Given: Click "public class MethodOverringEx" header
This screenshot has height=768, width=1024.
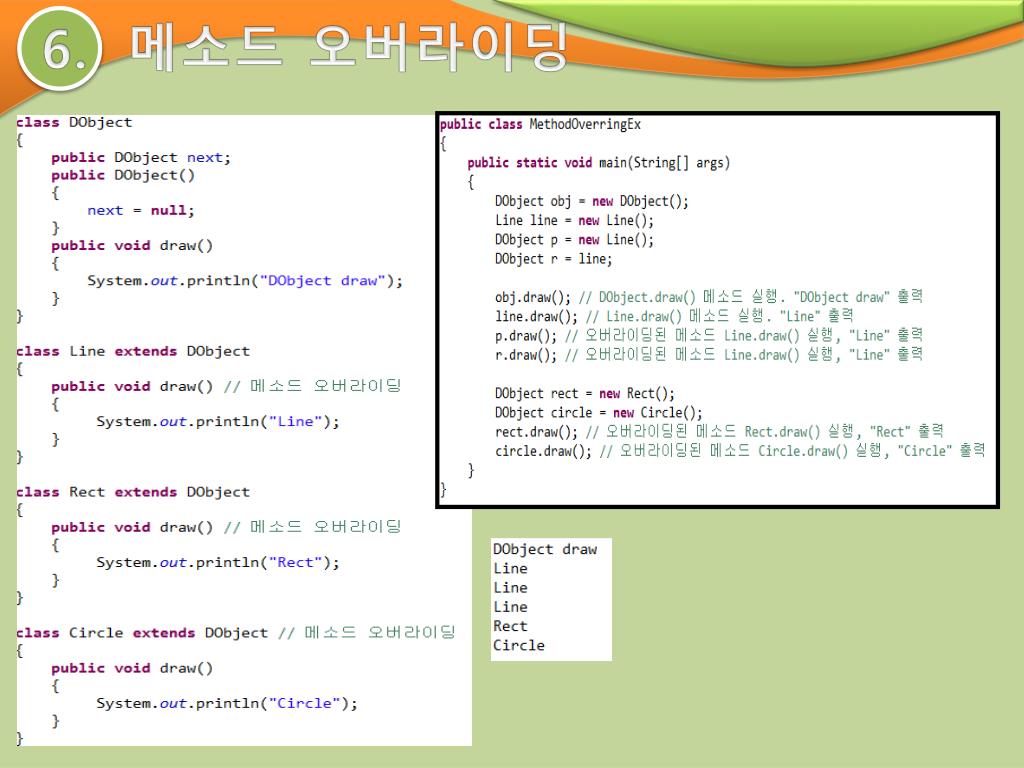Looking at the screenshot, I should 540,124.
